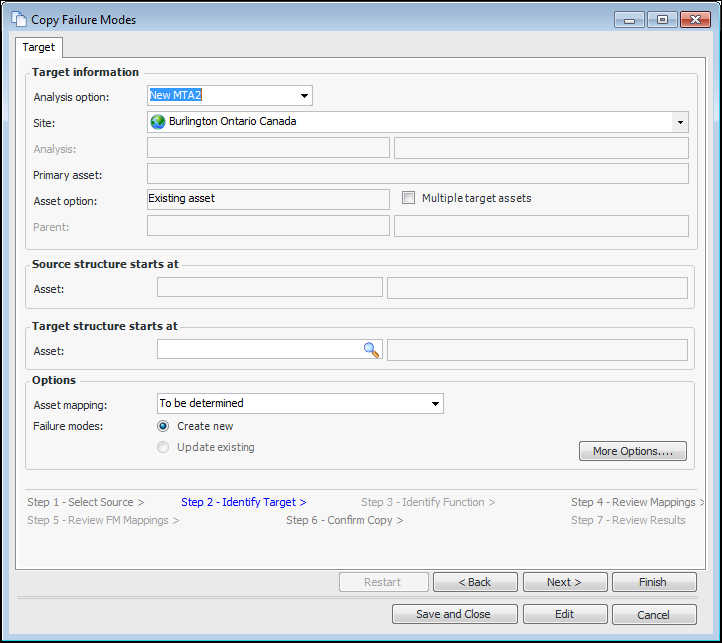
Task: Open the Site dropdown list
Action: point(680,122)
